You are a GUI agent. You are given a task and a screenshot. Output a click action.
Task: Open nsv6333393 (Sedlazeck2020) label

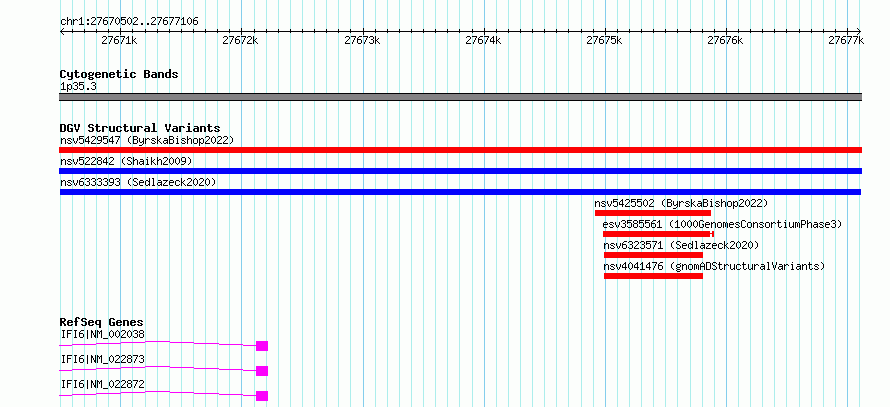click(x=138, y=182)
